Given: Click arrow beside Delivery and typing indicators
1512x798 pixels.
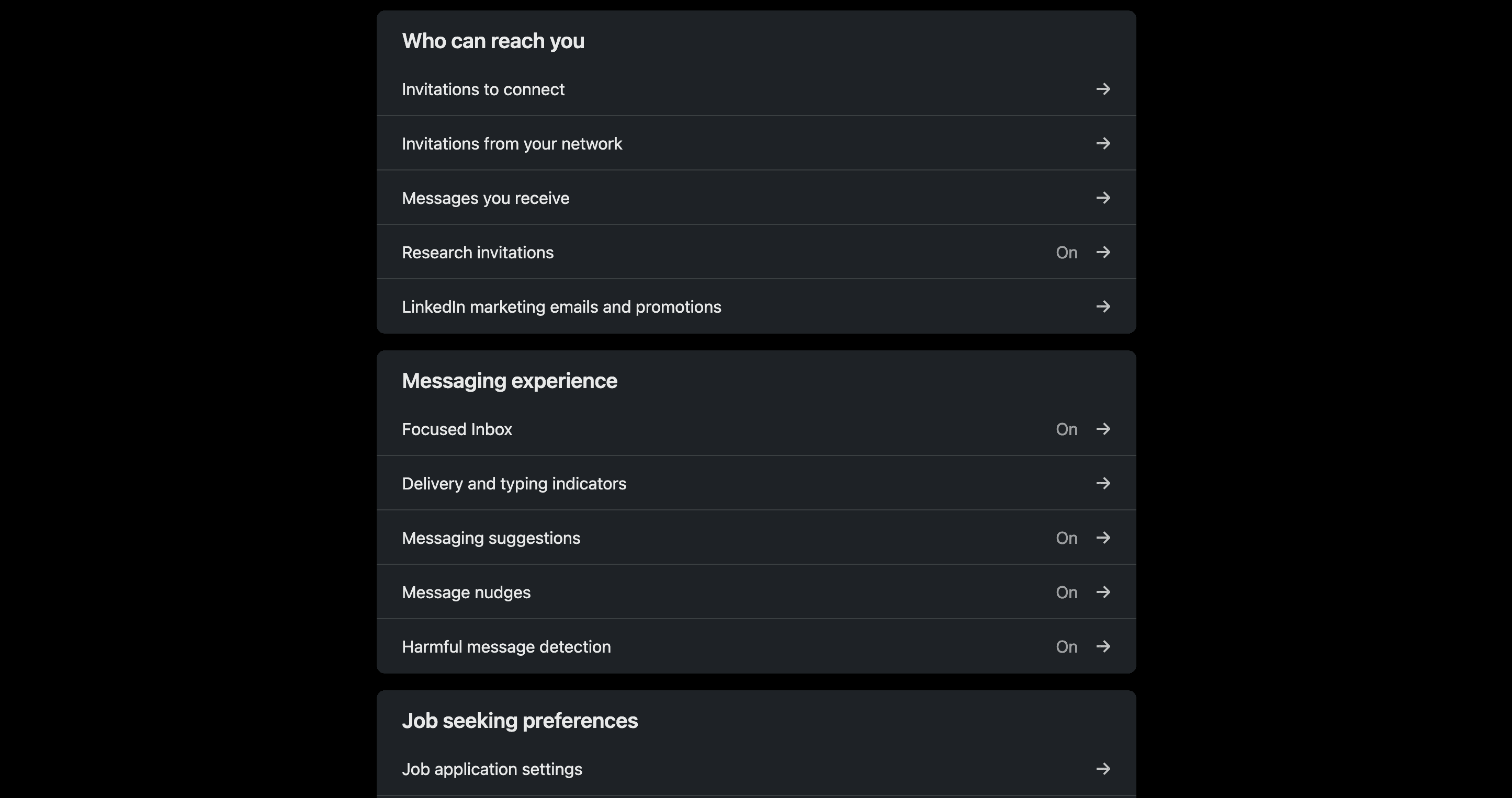Looking at the screenshot, I should point(1103,484).
